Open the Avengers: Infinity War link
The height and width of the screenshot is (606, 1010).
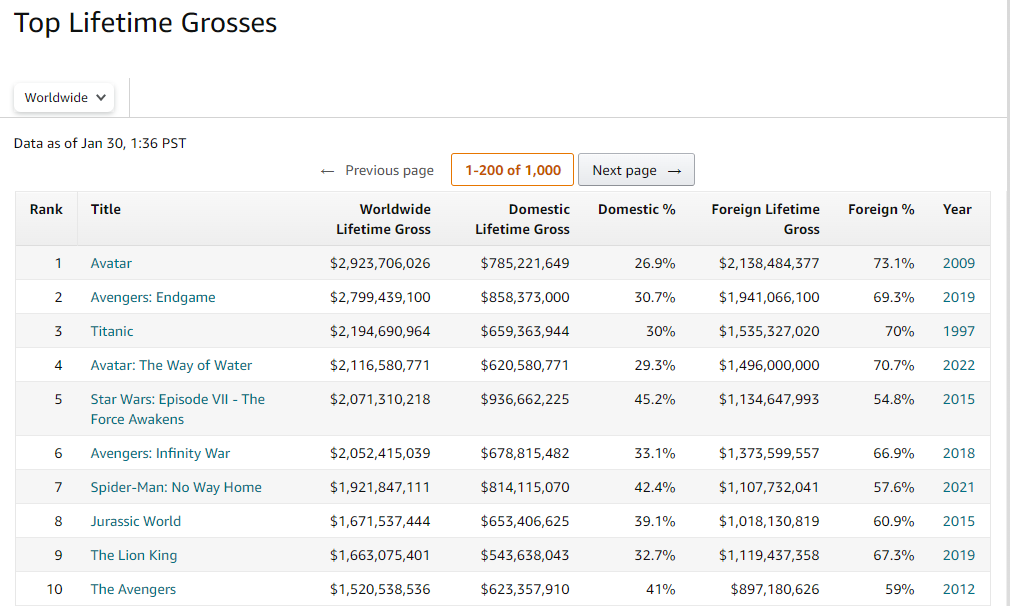[160, 453]
